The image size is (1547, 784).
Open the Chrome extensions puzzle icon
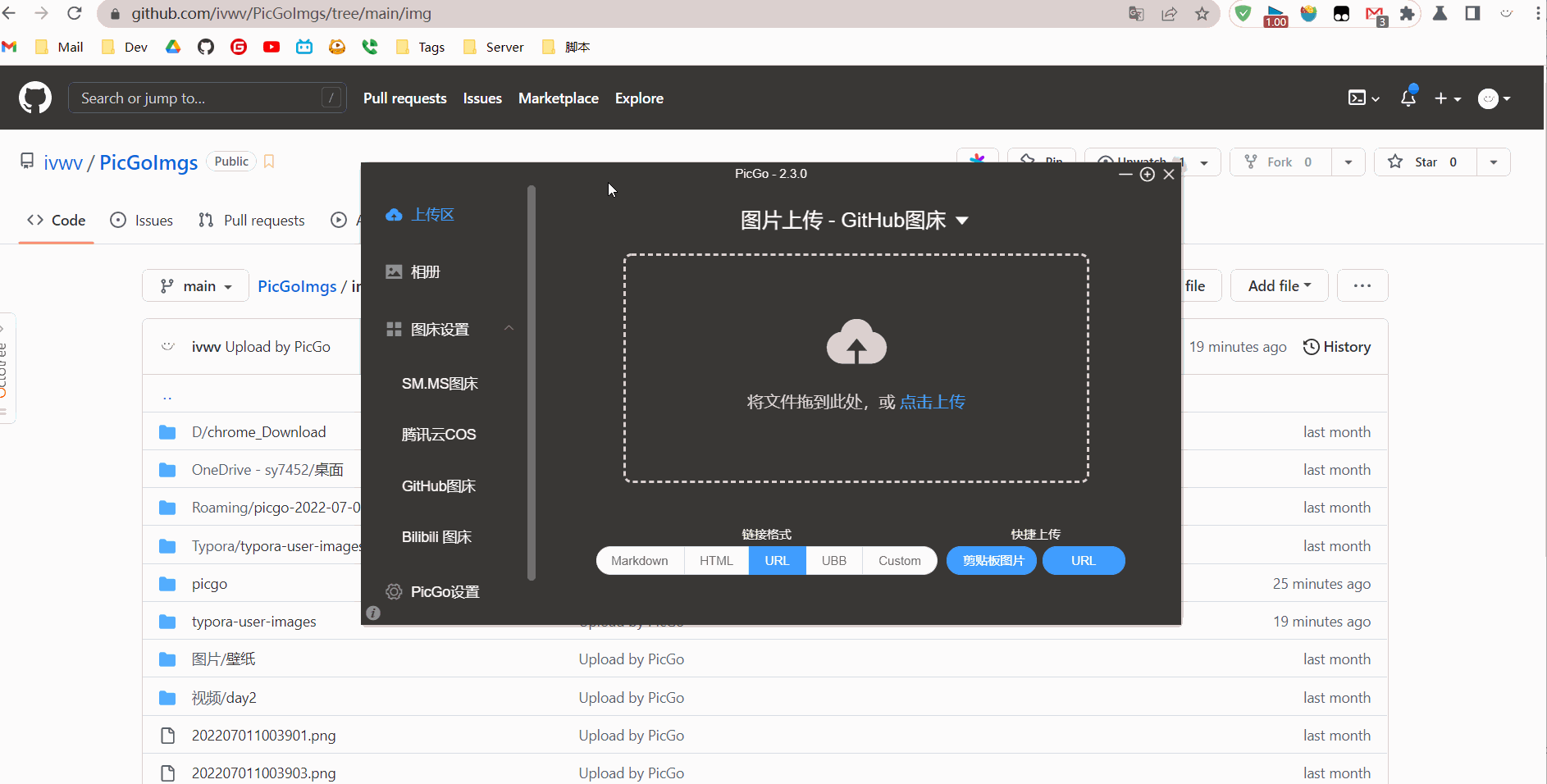pyautogui.click(x=1408, y=13)
